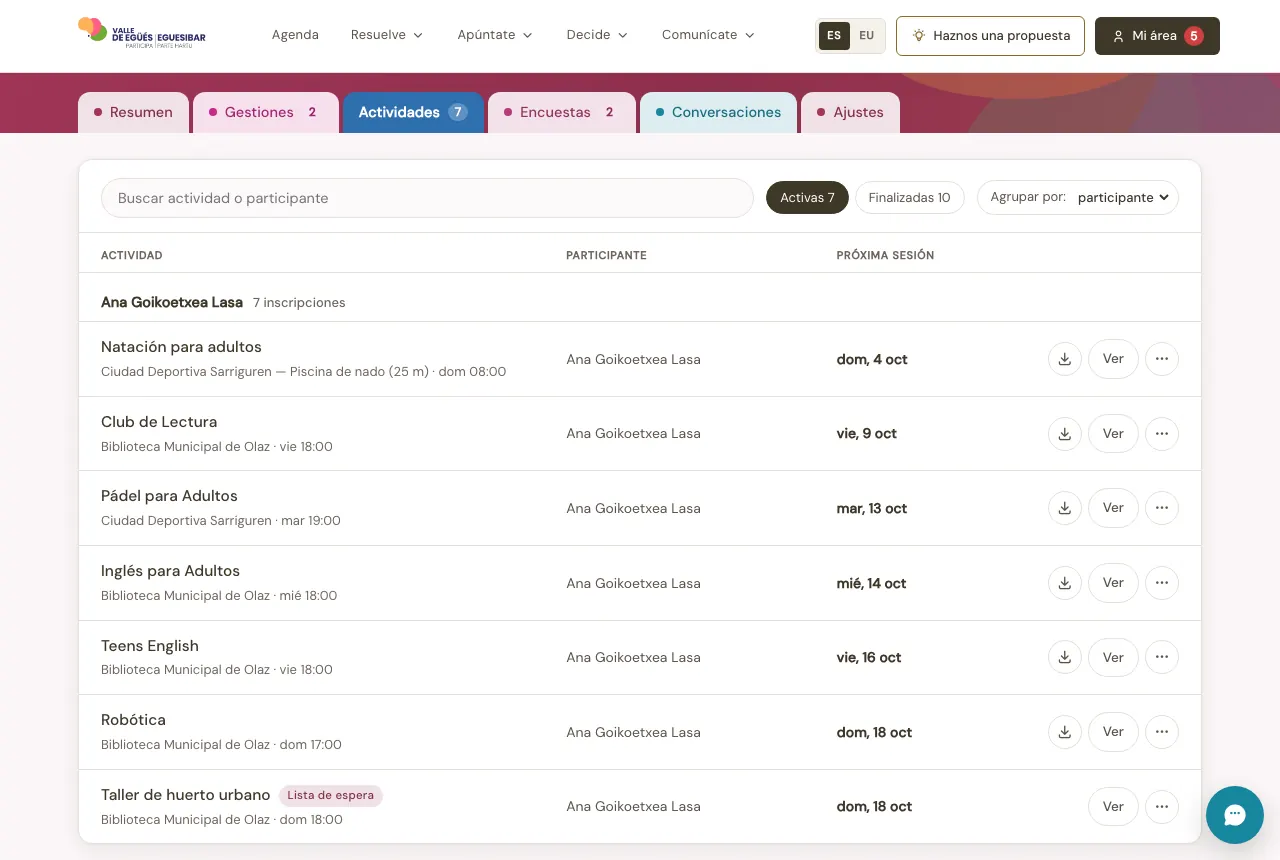Switch to the Gestiones tab
Viewport: 1280px width, 860px height.
266,112
